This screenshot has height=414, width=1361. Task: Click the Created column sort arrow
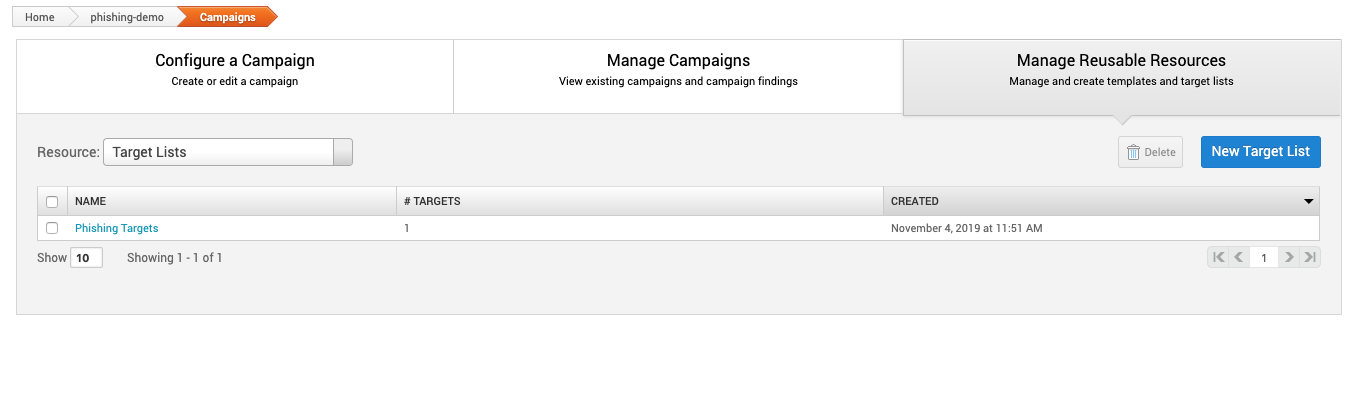(1309, 201)
